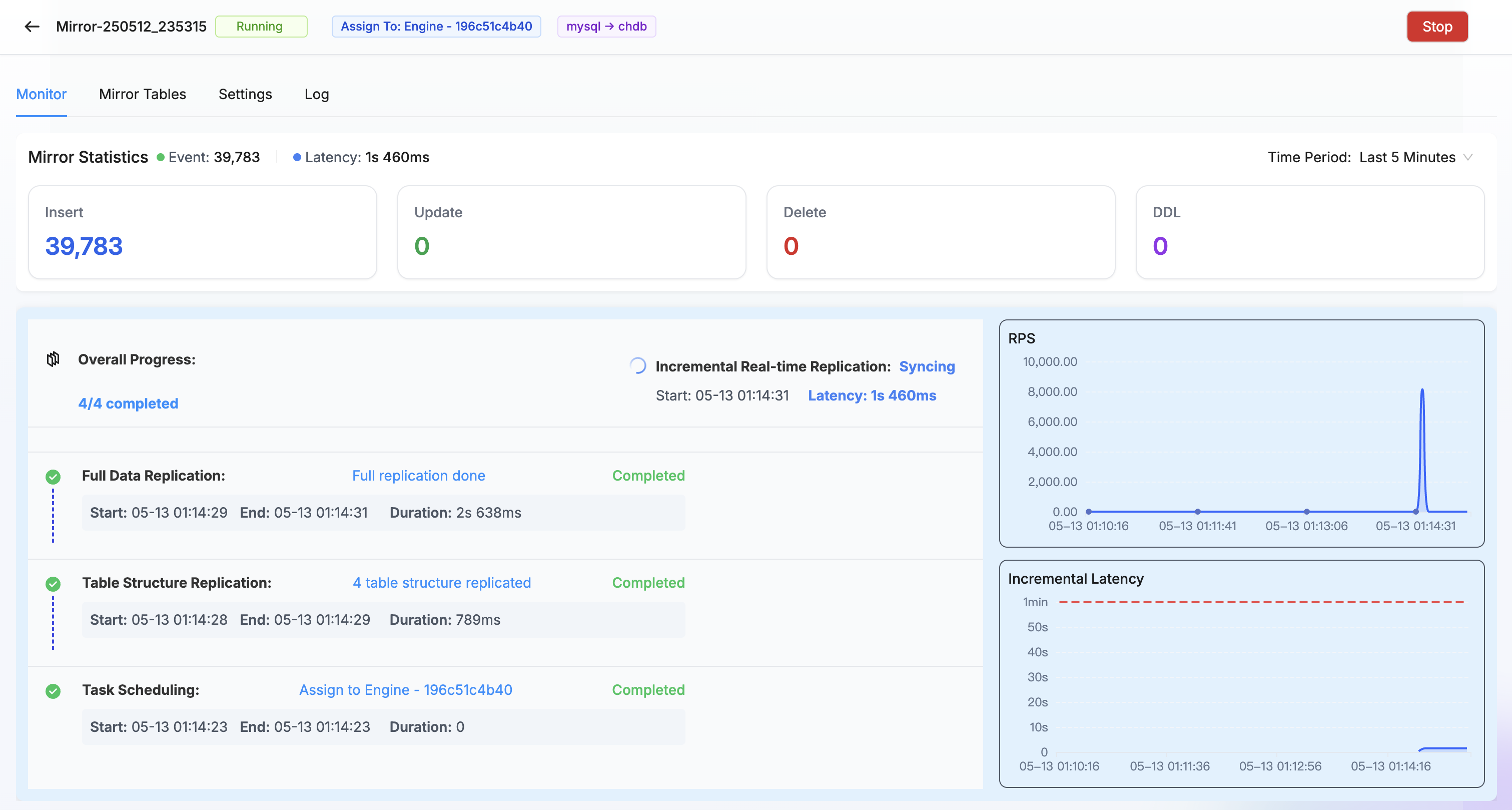The image size is (1512, 810).
Task: Open Assign to Engine - 196c51c4b40 link
Action: pos(406,689)
